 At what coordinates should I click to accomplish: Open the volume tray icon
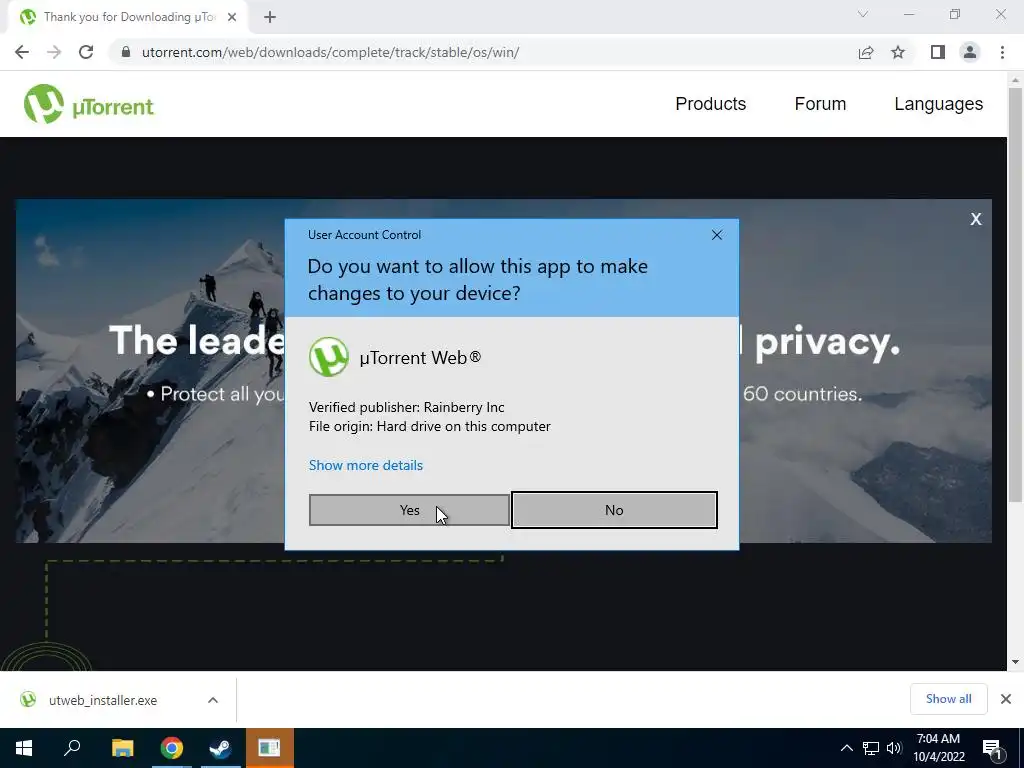click(x=894, y=748)
